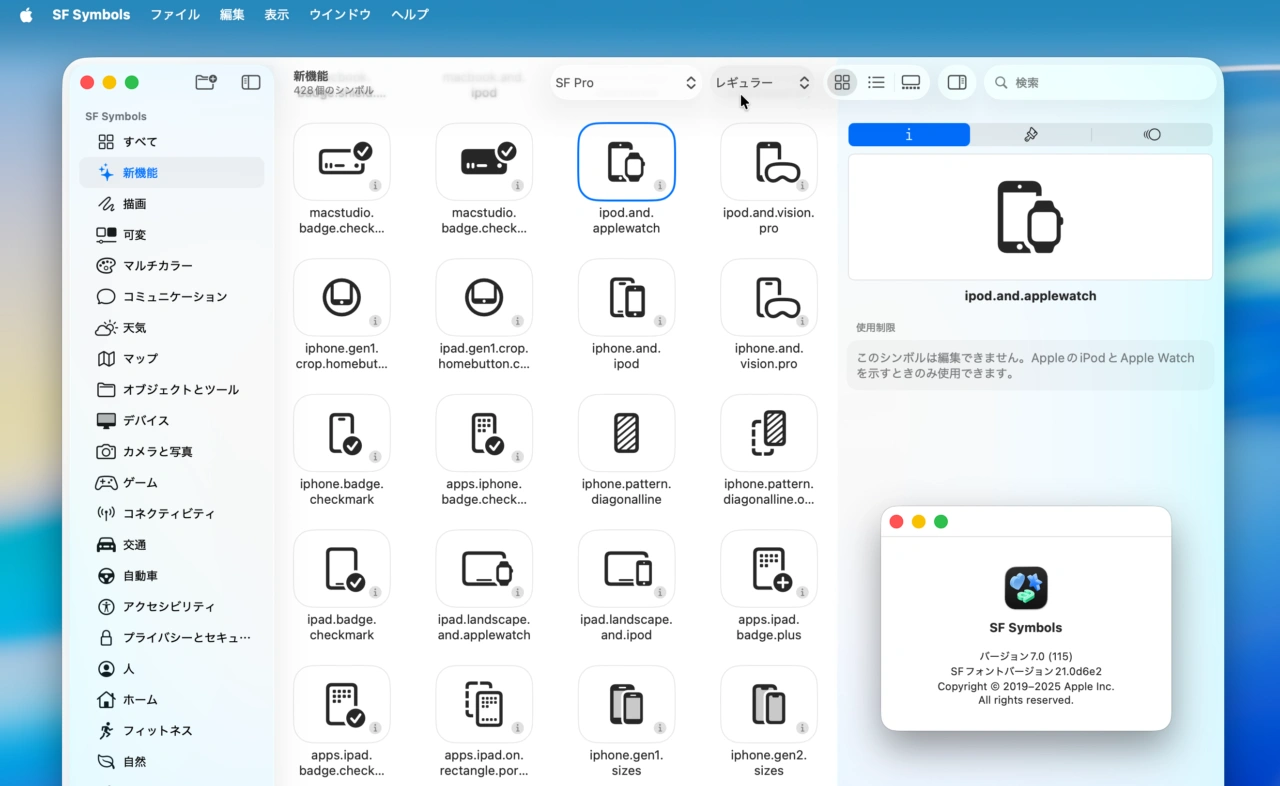Select the info inspector tab

909,135
